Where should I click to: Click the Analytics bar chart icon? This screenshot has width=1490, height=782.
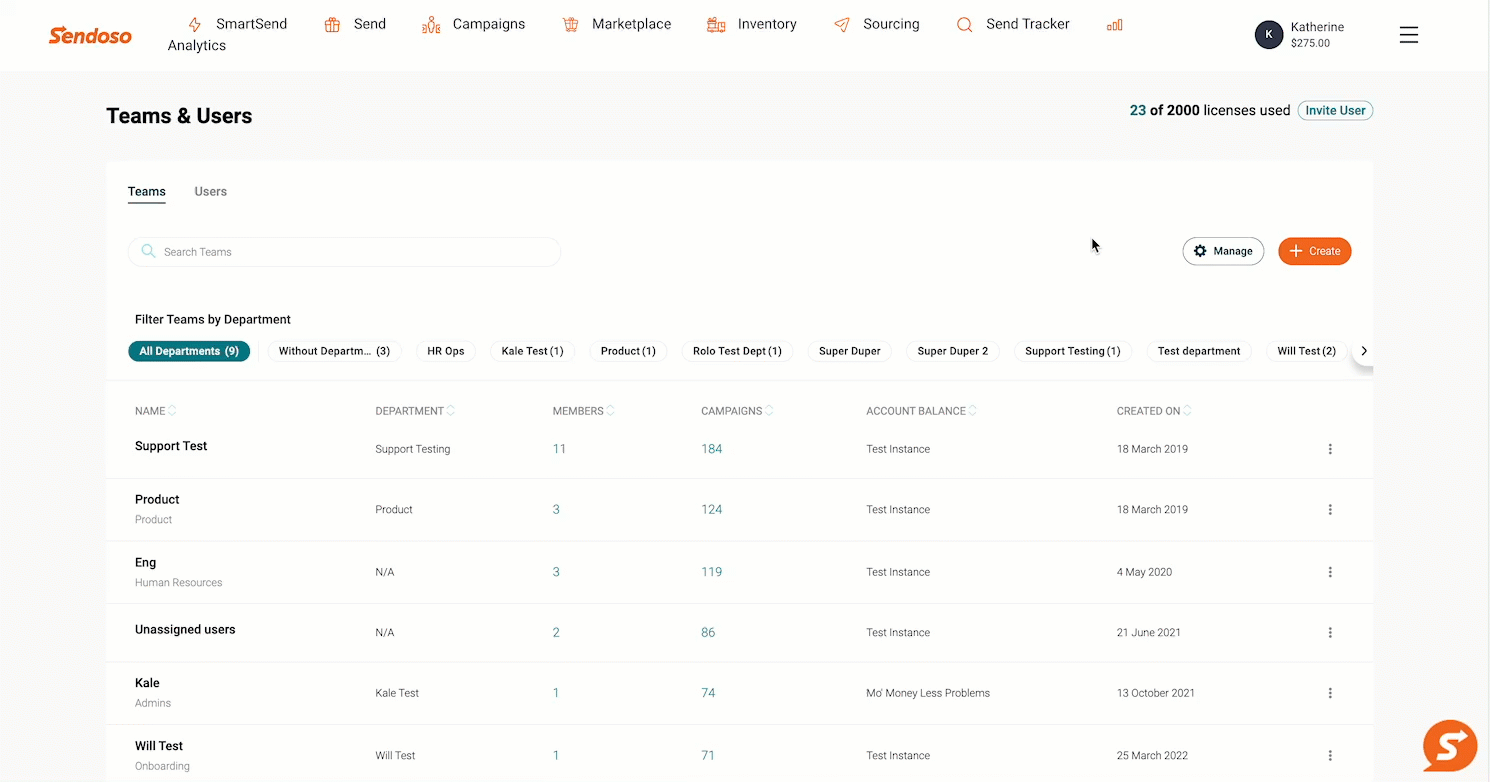[1115, 25]
